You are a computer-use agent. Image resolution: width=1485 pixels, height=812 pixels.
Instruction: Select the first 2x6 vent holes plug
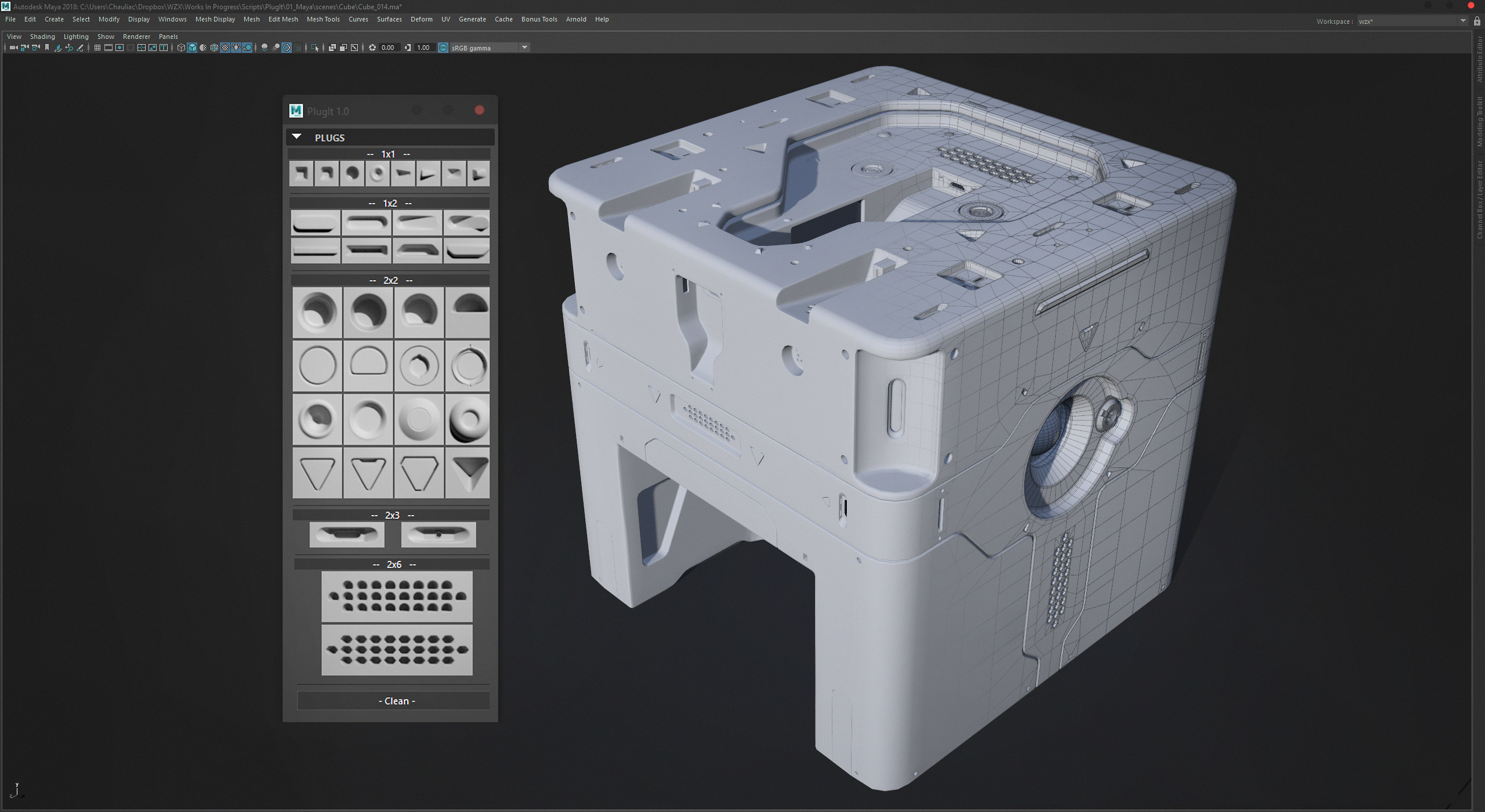(x=397, y=597)
